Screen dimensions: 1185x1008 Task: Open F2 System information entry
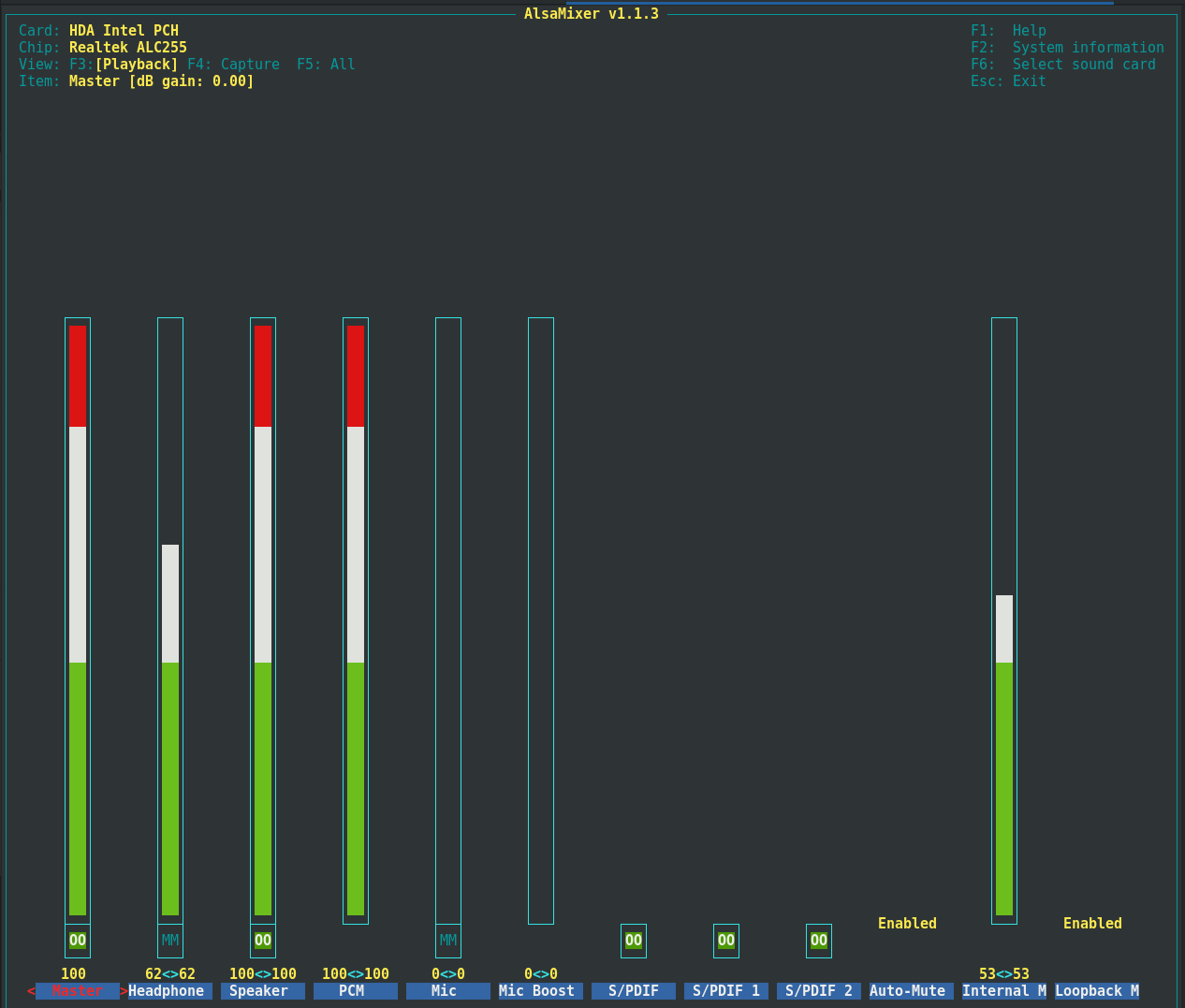point(1067,48)
